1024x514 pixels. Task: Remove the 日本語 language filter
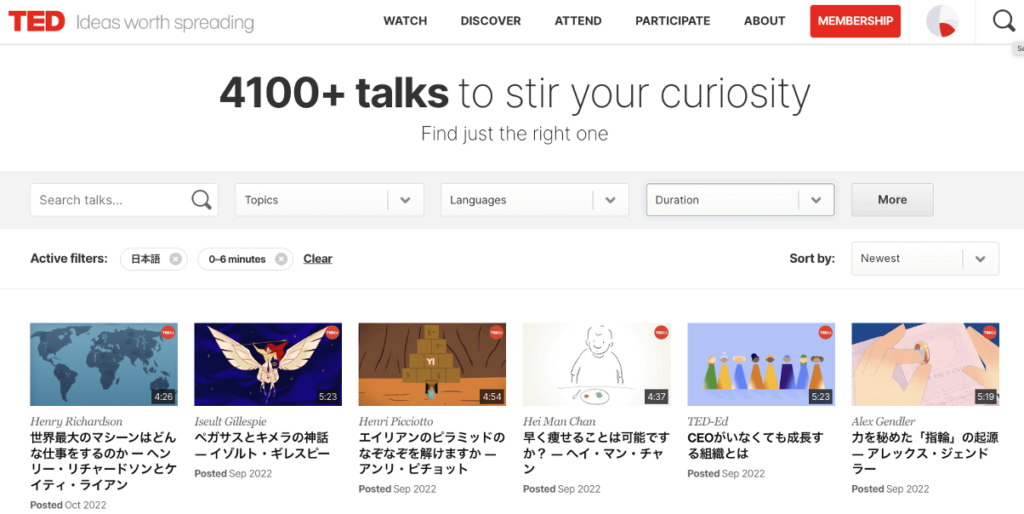tap(176, 259)
